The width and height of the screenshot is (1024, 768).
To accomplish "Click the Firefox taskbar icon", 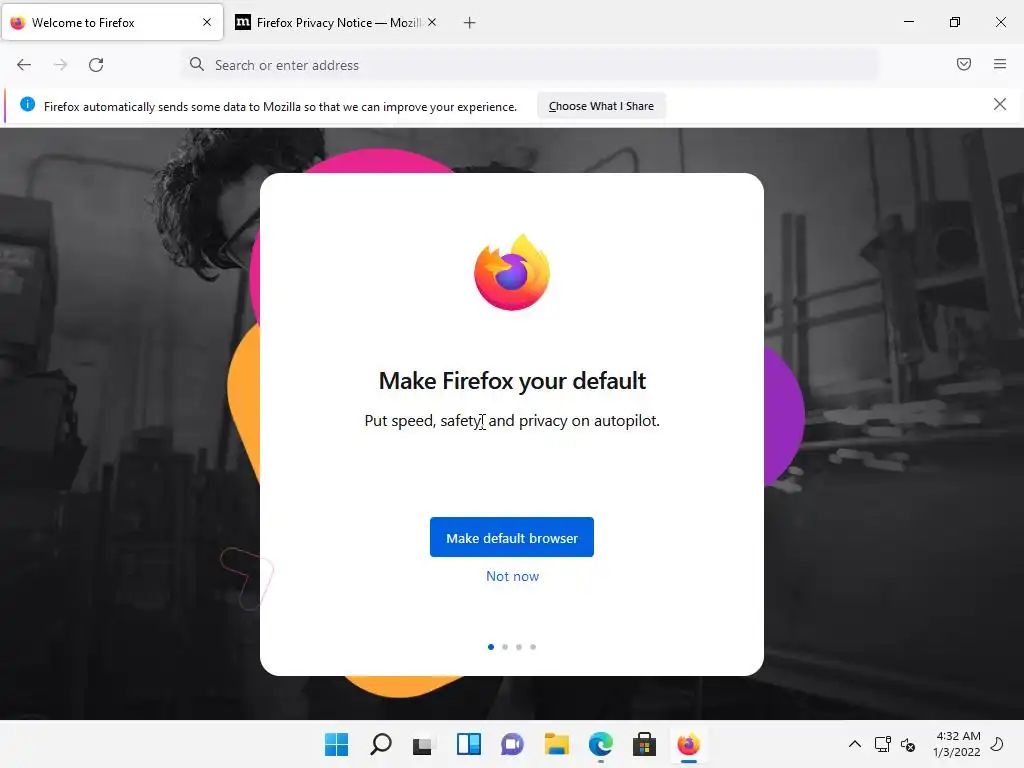I will [x=688, y=744].
